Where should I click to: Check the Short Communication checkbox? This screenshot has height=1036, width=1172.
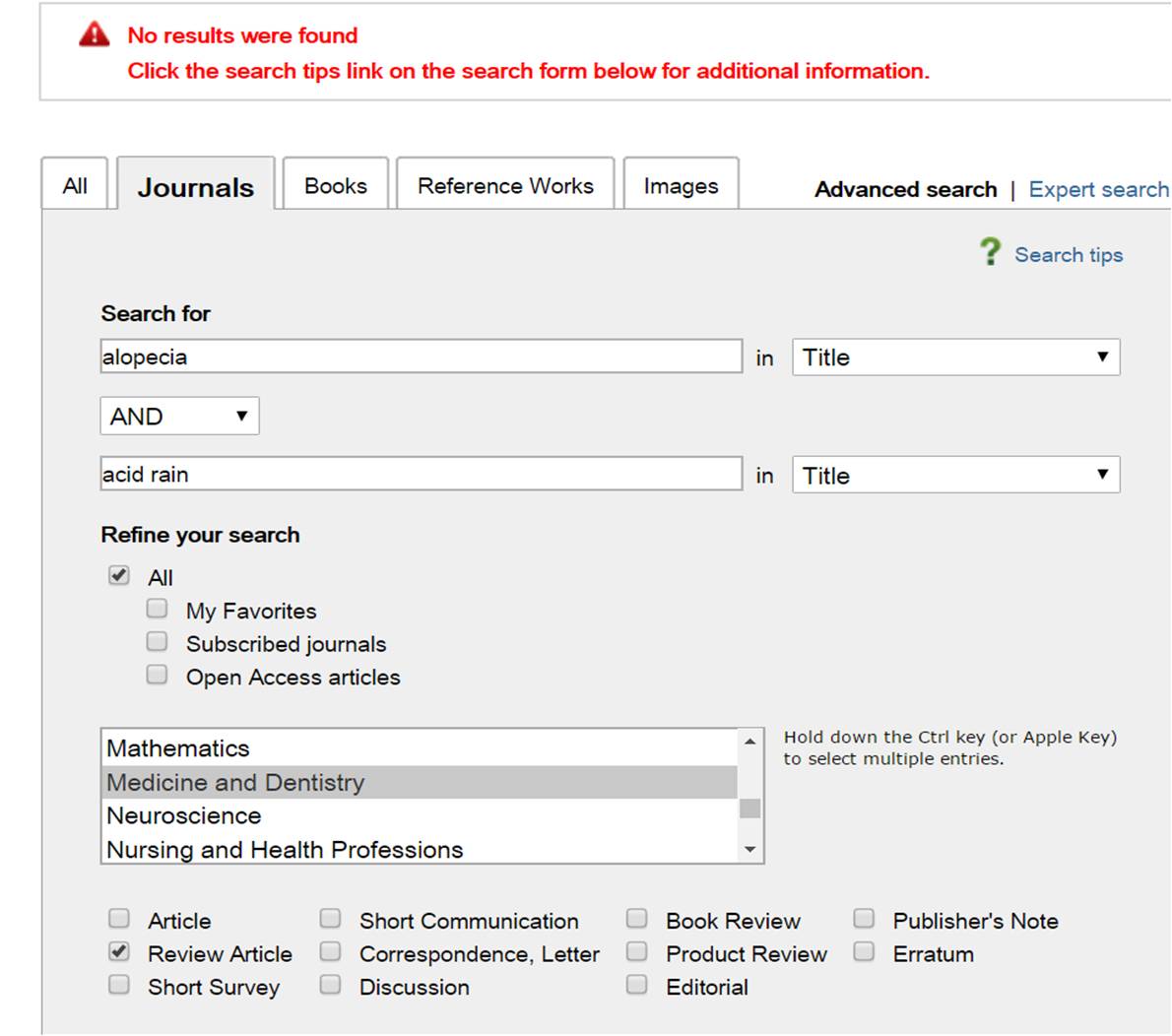tap(330, 918)
